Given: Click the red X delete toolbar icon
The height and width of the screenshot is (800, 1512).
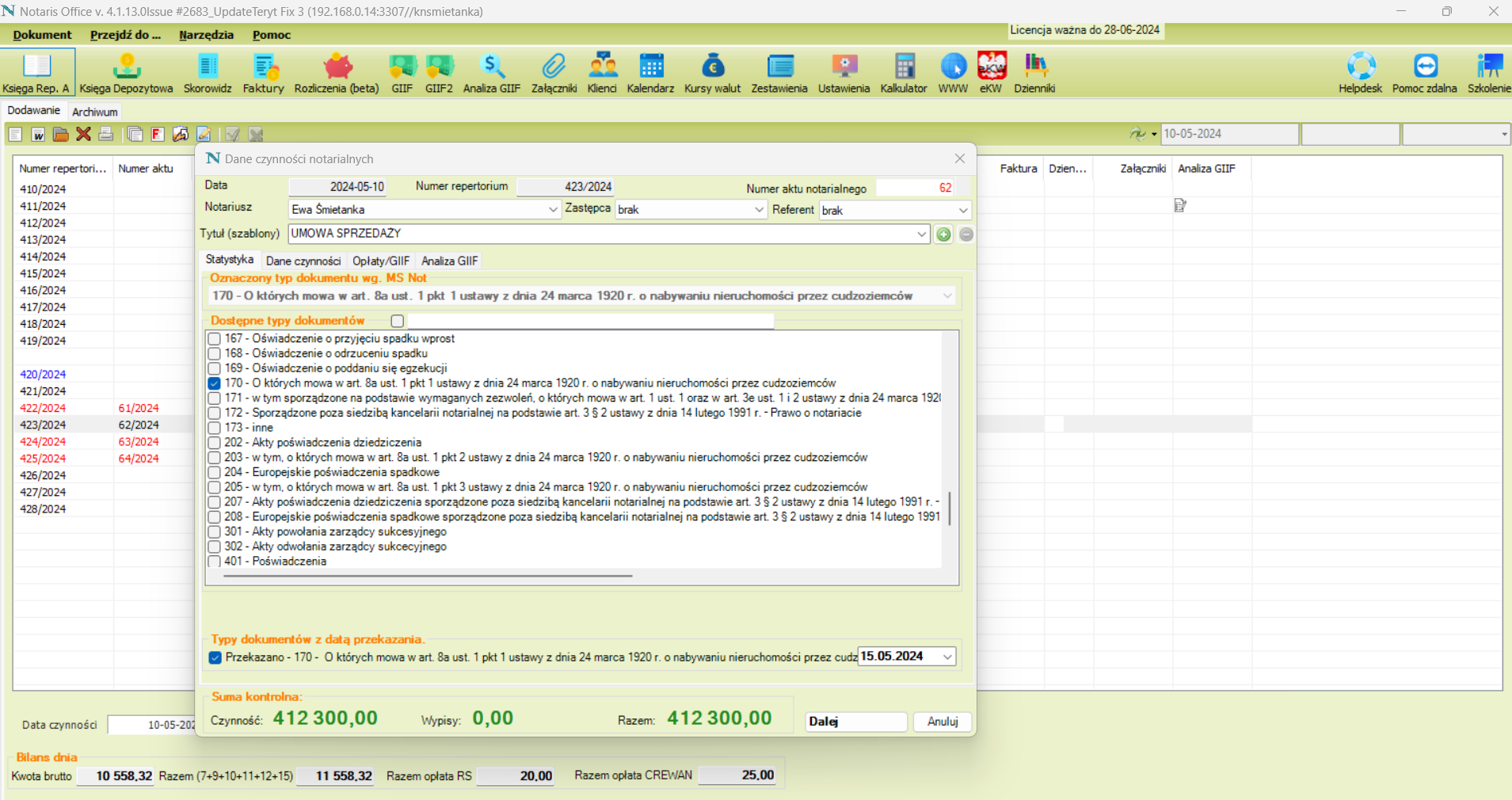Looking at the screenshot, I should pos(83,134).
